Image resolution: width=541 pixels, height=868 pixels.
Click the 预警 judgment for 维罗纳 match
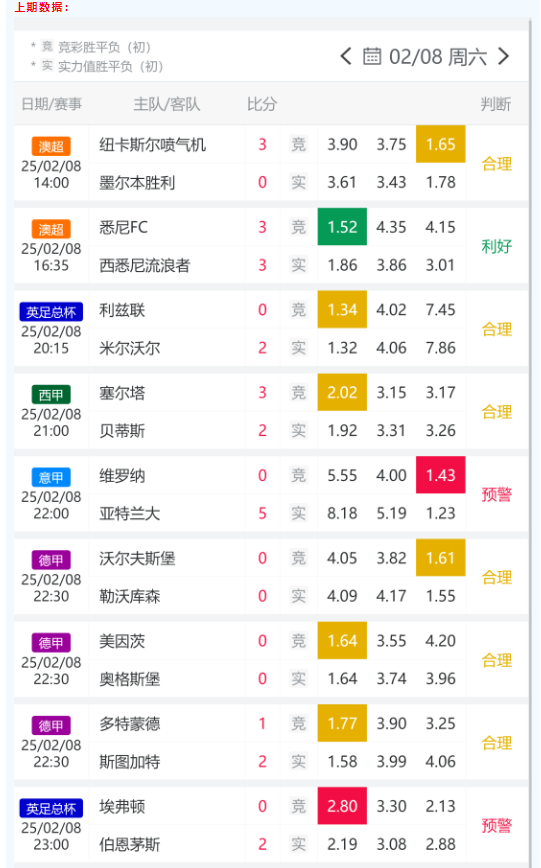tap(497, 494)
